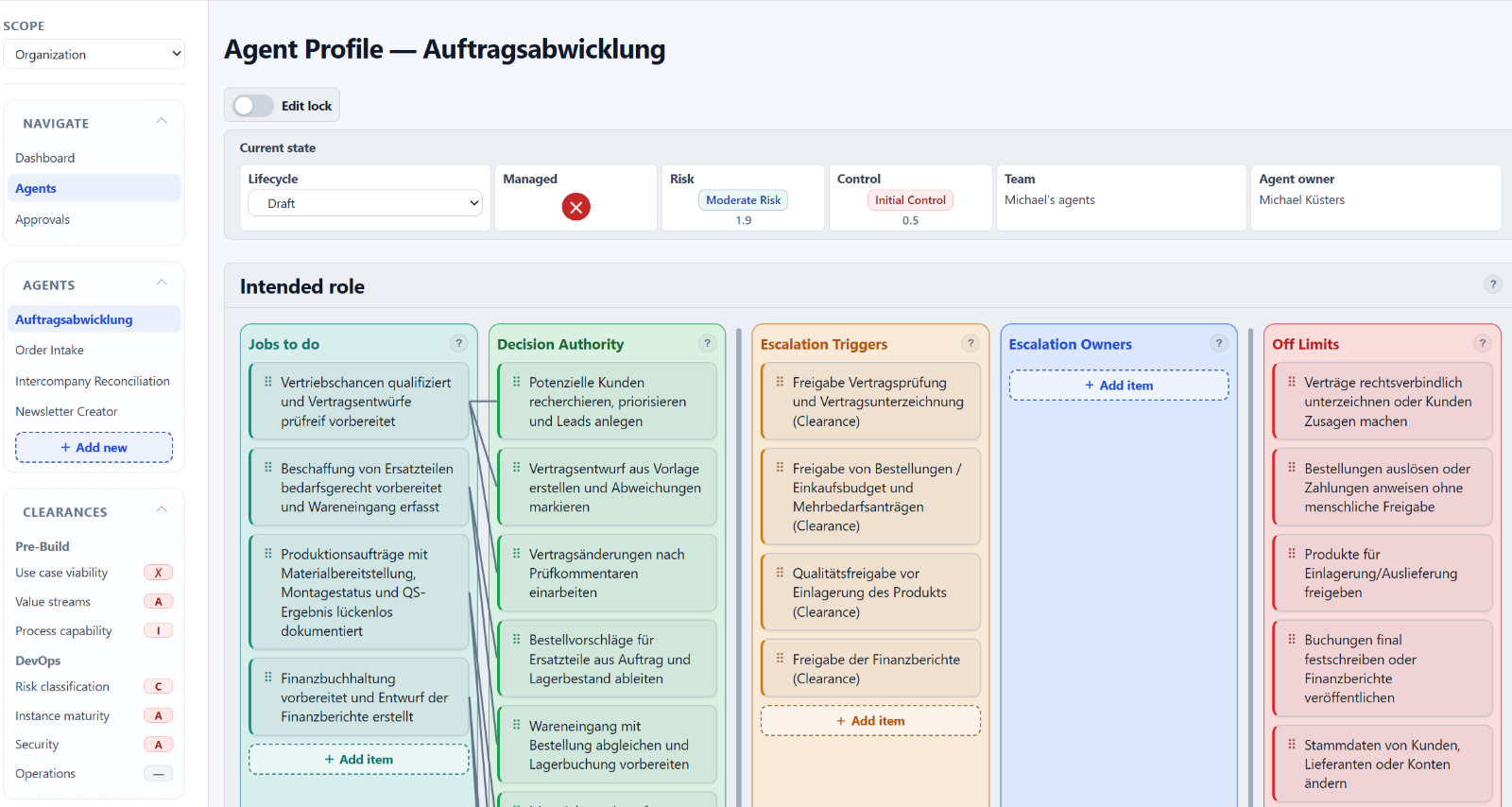Open the Intercompany Reconciliation agent
Image resolution: width=1512 pixels, height=807 pixels.
point(93,381)
